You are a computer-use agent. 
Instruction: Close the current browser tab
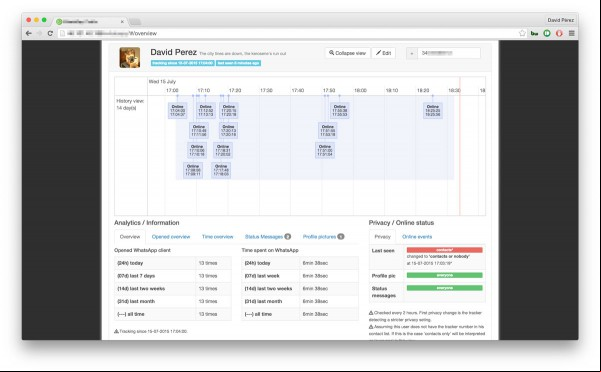pyautogui.click(x=122, y=22)
